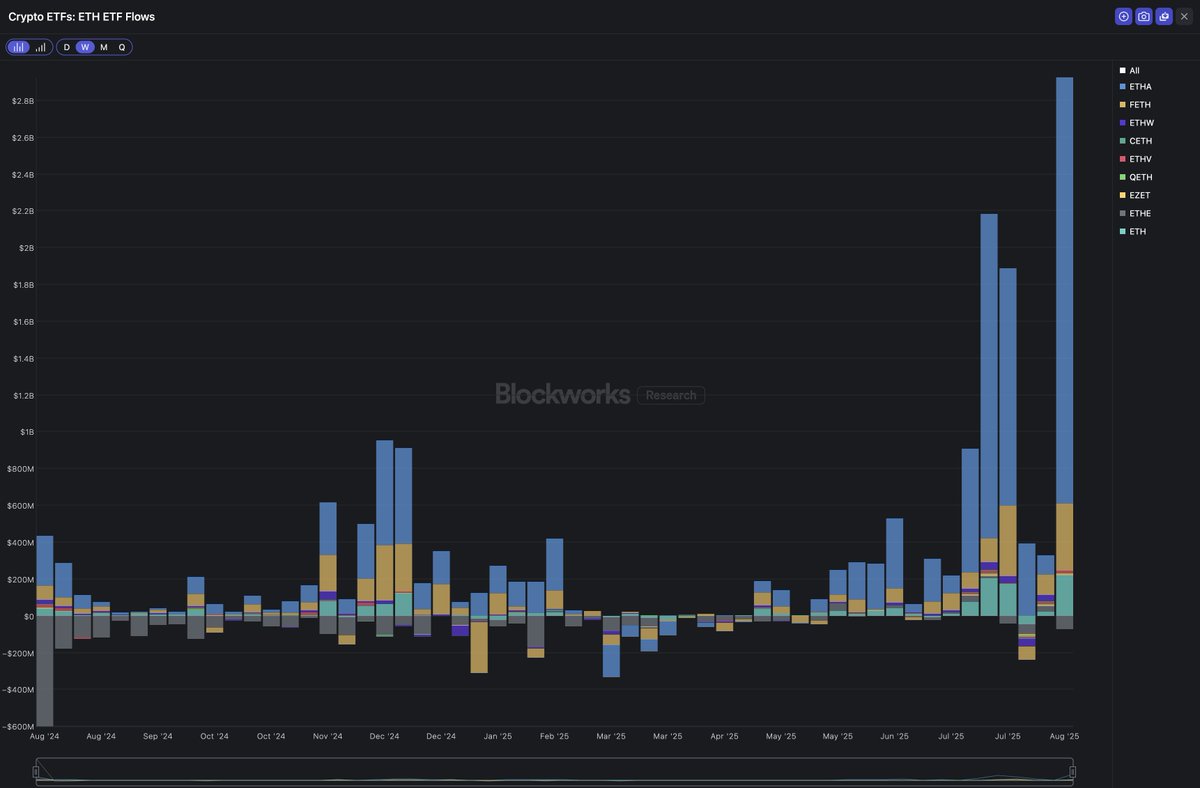Click the Research badge beside Blockworks watermark
This screenshot has width=1200, height=788.
coord(670,395)
